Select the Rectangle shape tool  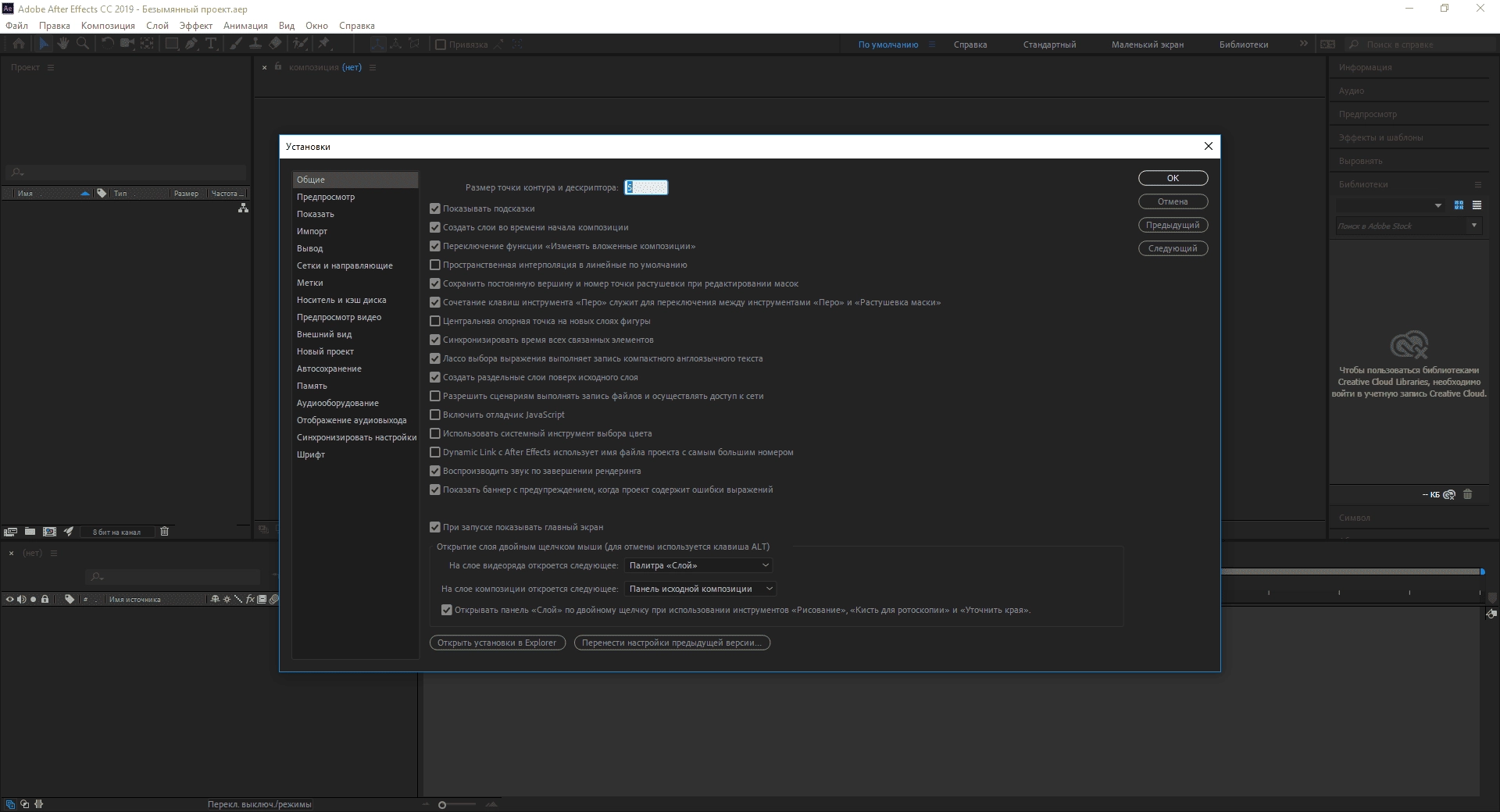point(172,44)
